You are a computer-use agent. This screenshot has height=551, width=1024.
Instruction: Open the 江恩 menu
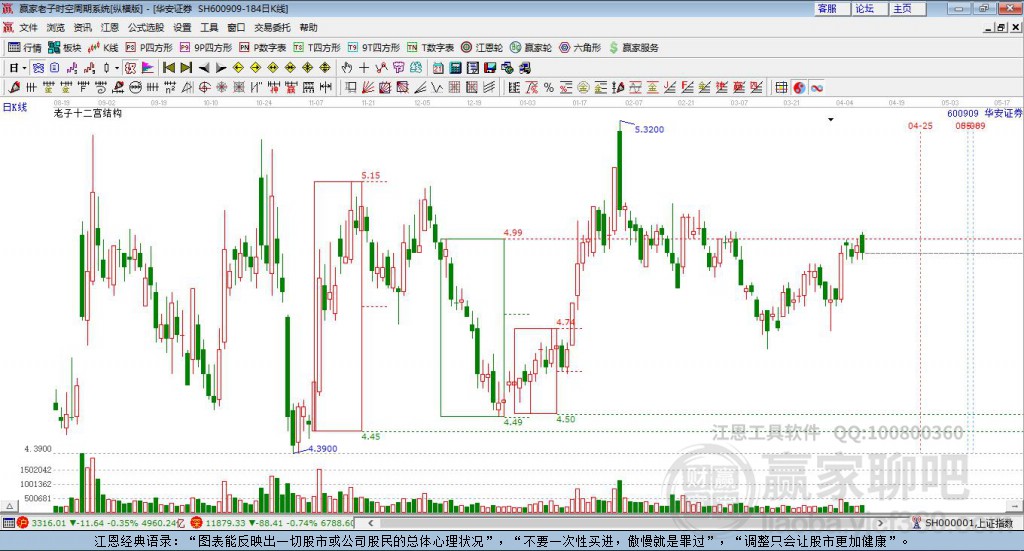[110, 27]
